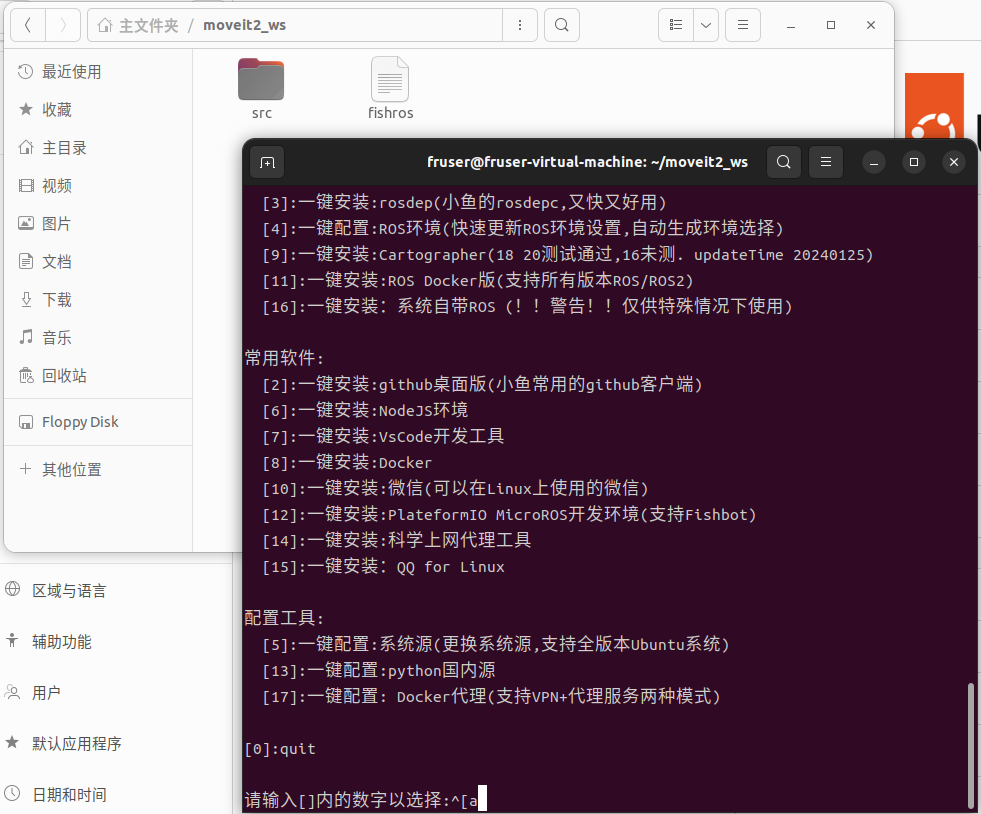The height and width of the screenshot is (814, 981).
Task: Open Default Applications (默认应用程序) settings
Action: [x=116, y=743]
